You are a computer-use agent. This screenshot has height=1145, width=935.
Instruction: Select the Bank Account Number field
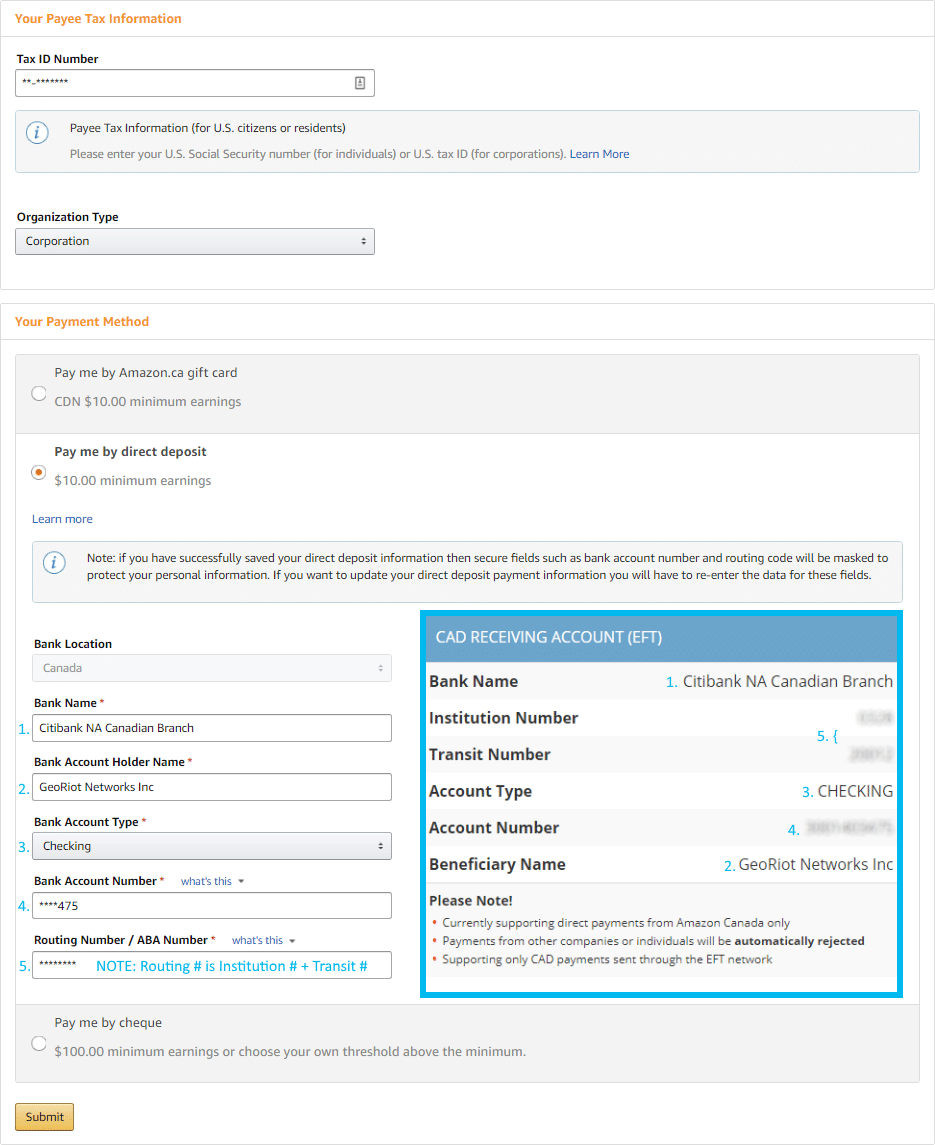coord(211,905)
